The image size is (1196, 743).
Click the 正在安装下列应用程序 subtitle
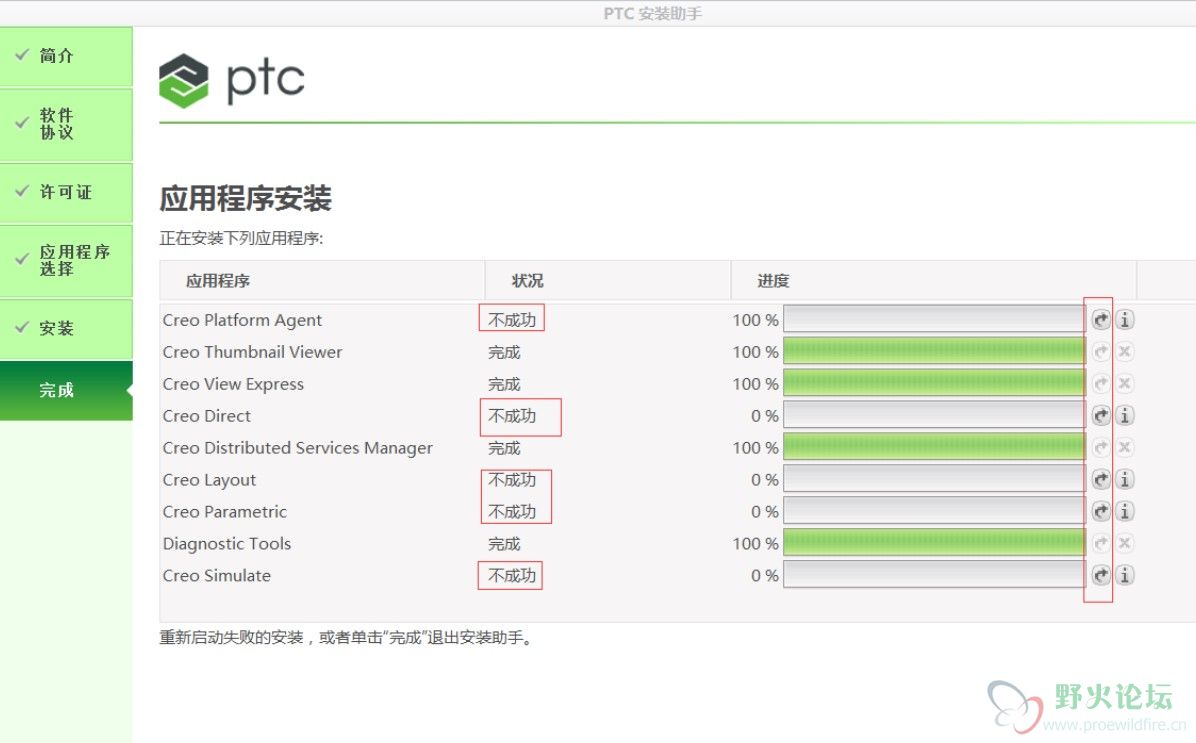click(x=241, y=239)
